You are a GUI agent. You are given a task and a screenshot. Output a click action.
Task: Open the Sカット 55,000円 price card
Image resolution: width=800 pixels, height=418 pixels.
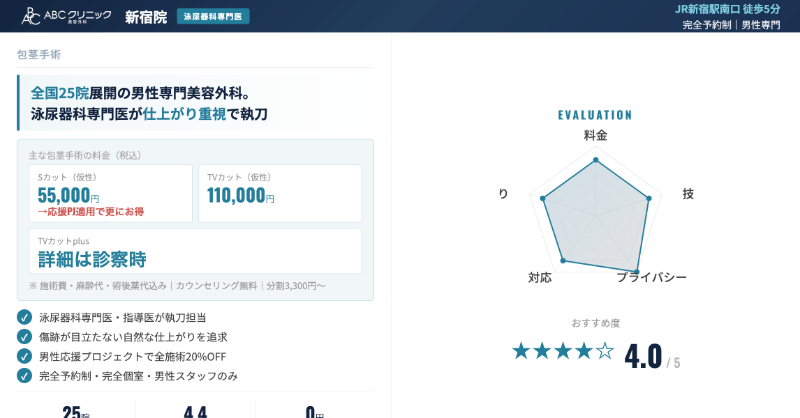[x=110, y=192]
